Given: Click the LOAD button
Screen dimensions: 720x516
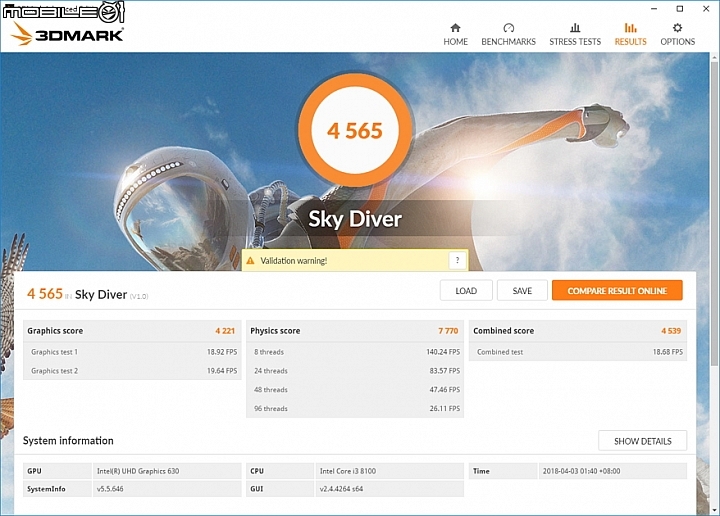Looking at the screenshot, I should click(466, 291).
